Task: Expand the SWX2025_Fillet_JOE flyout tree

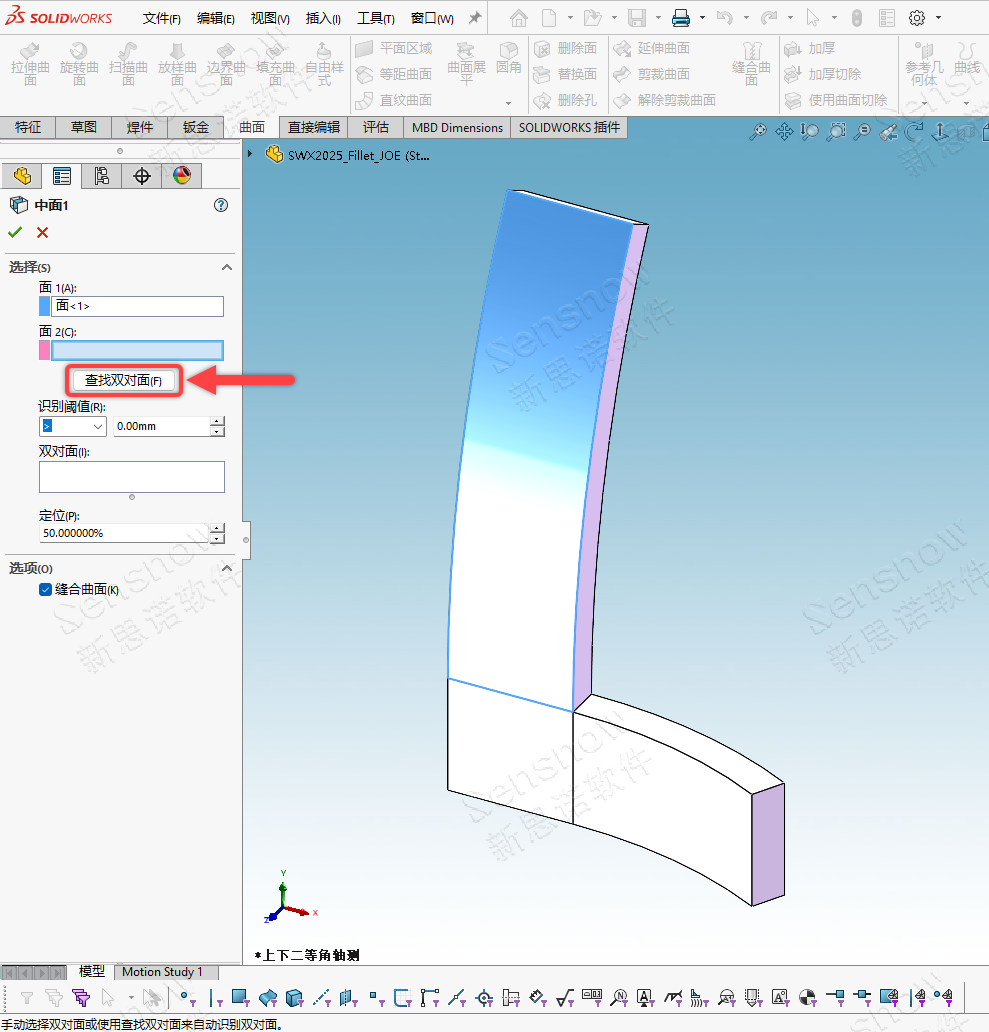Action: coord(250,154)
